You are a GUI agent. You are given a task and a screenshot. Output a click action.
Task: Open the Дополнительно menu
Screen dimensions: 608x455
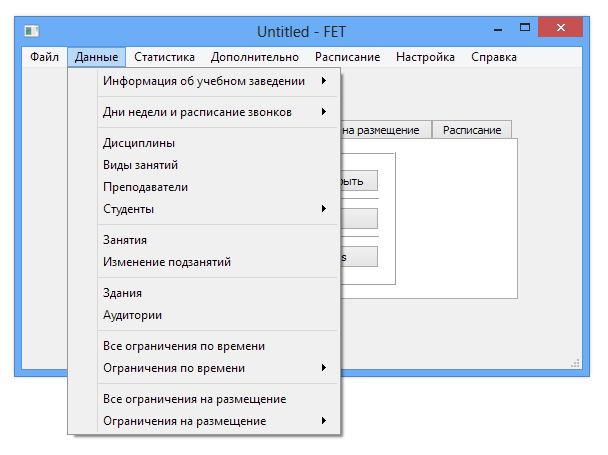(x=254, y=57)
